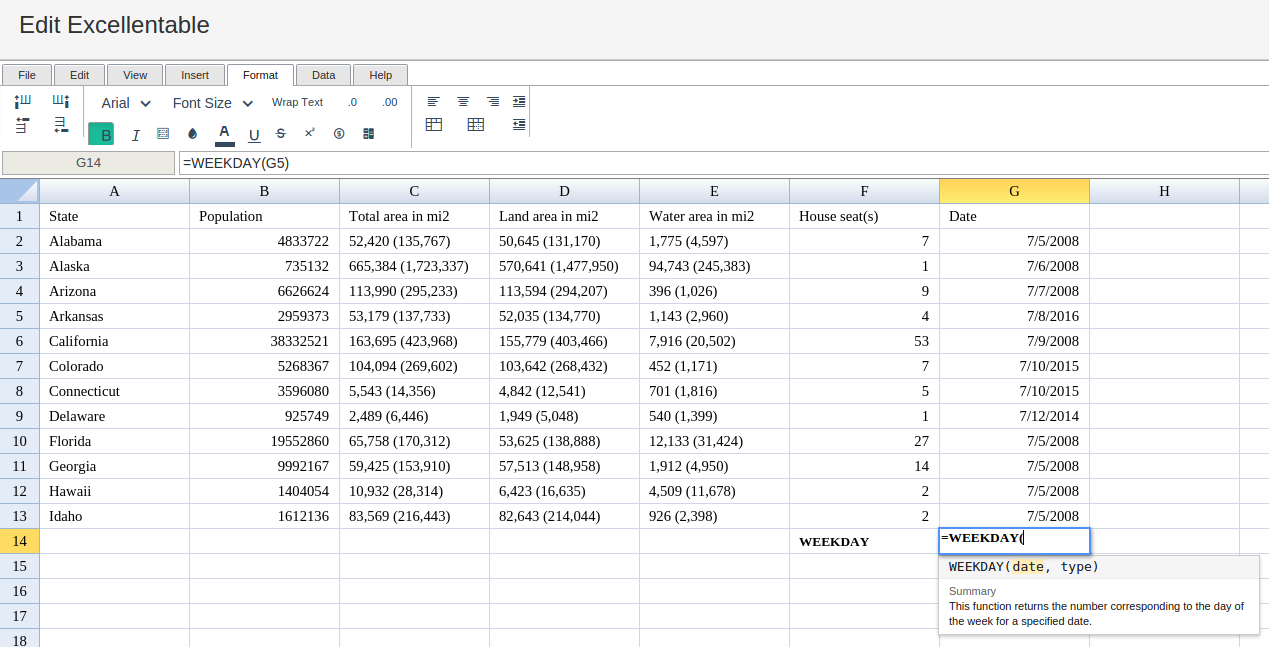
Task: Expand the Font Size dropdown
Action: [x=212, y=103]
